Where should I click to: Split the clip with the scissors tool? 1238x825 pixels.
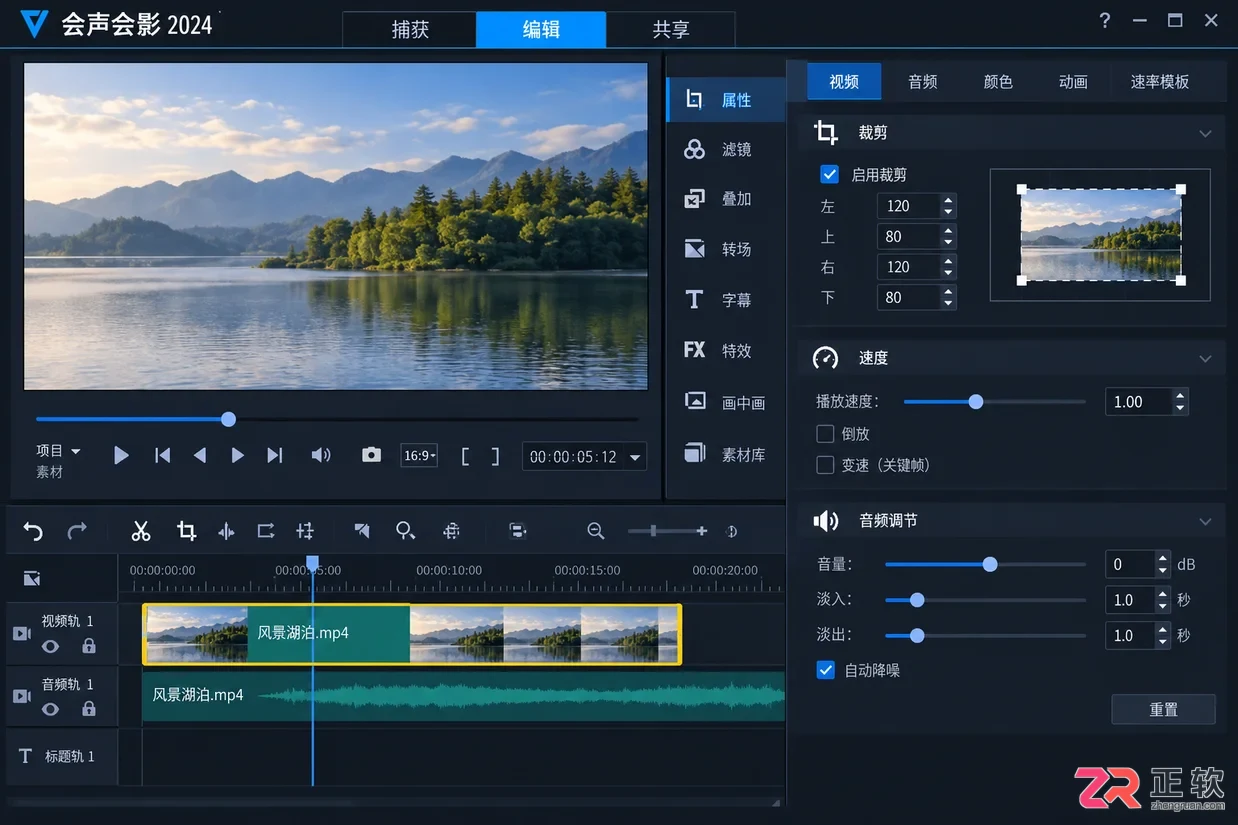coord(141,531)
